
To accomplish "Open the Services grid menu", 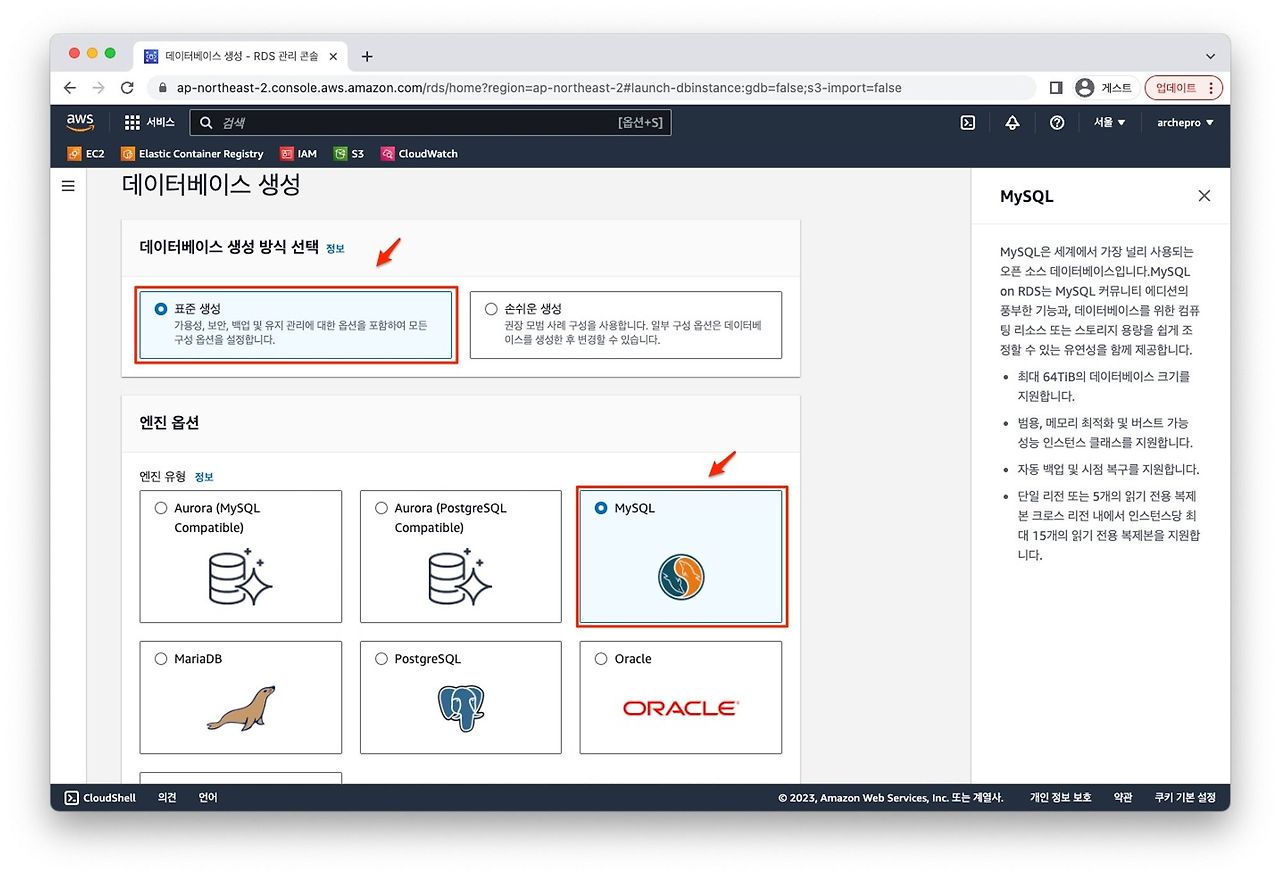I will 149,122.
